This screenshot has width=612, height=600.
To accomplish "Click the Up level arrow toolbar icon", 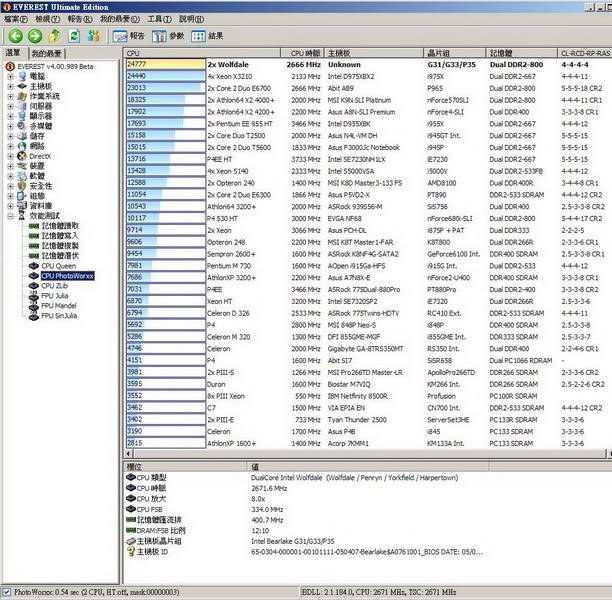I will click(x=54, y=36).
